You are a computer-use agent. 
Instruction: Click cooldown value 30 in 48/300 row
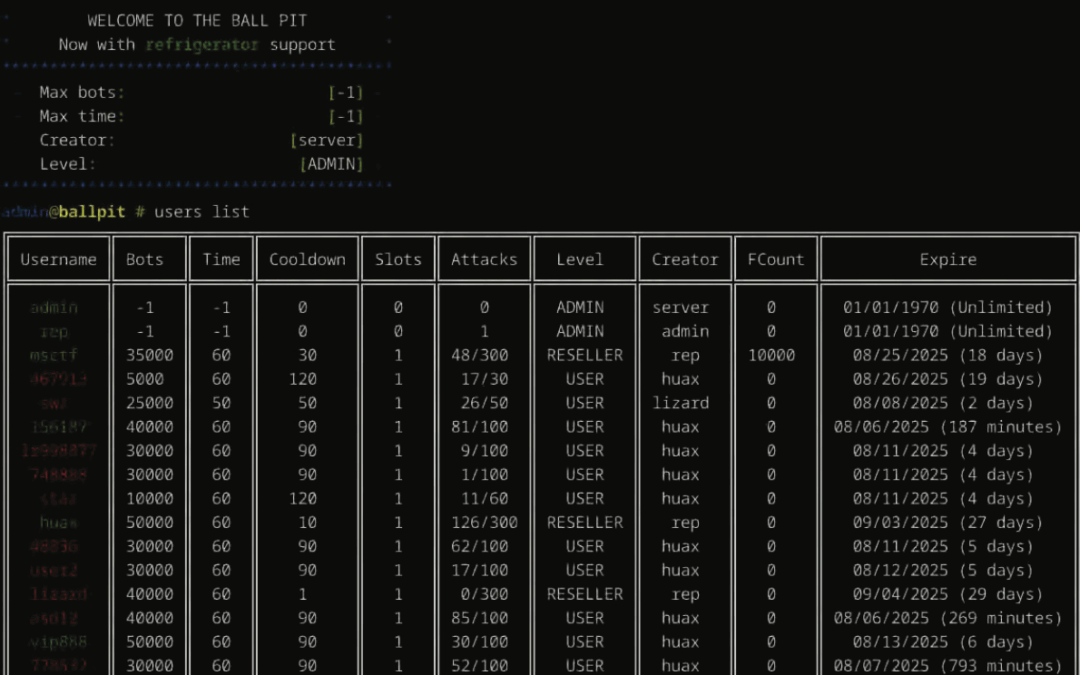pyautogui.click(x=307, y=355)
